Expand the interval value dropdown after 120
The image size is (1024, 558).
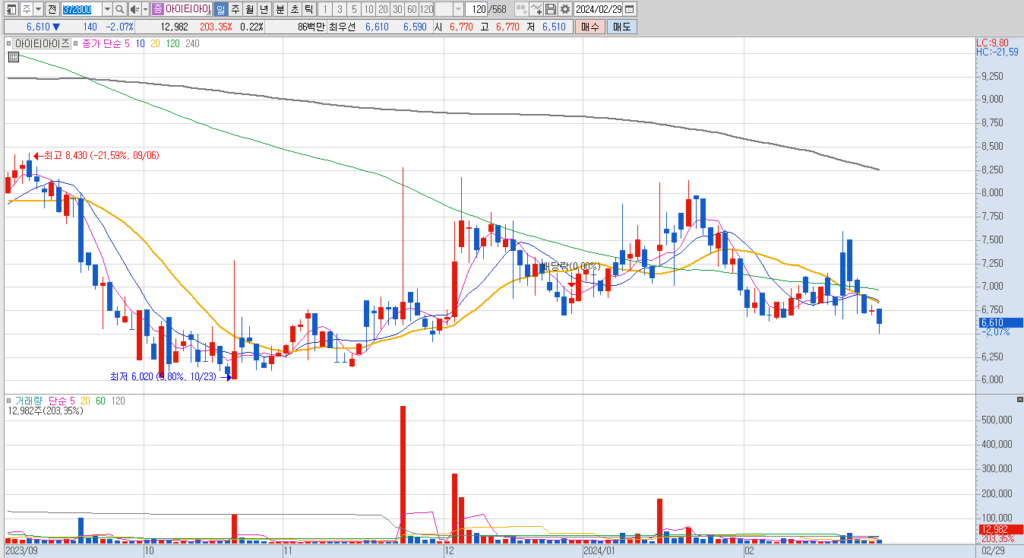click(x=458, y=9)
